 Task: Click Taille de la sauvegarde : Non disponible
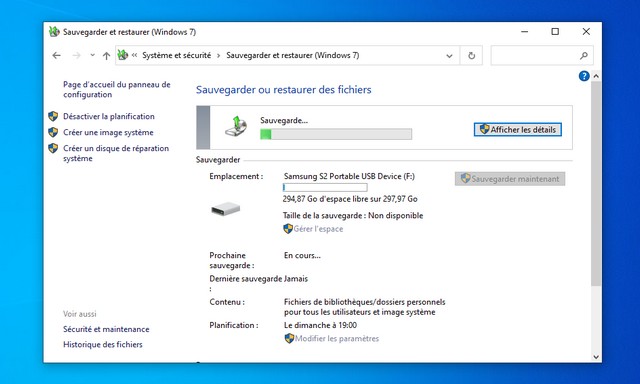click(x=353, y=215)
